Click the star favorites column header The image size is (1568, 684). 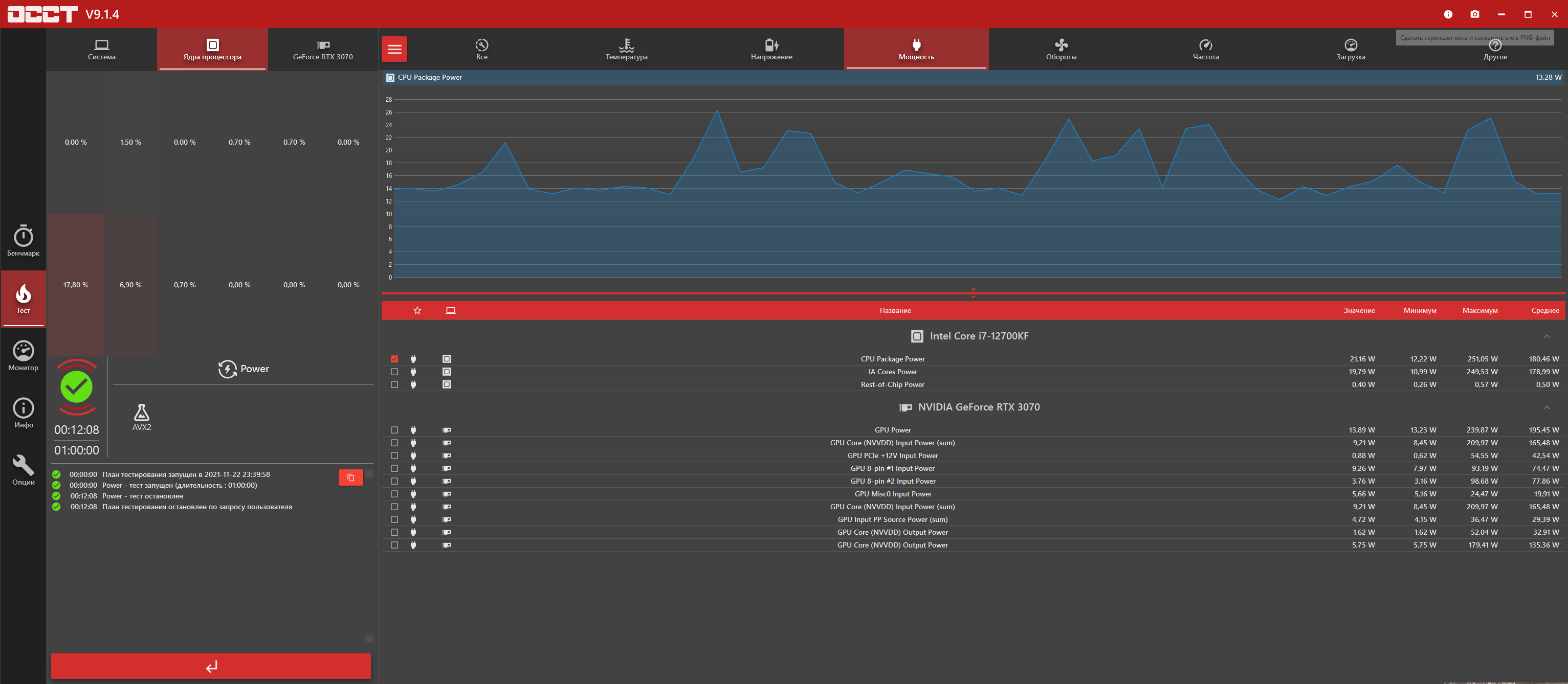click(417, 311)
